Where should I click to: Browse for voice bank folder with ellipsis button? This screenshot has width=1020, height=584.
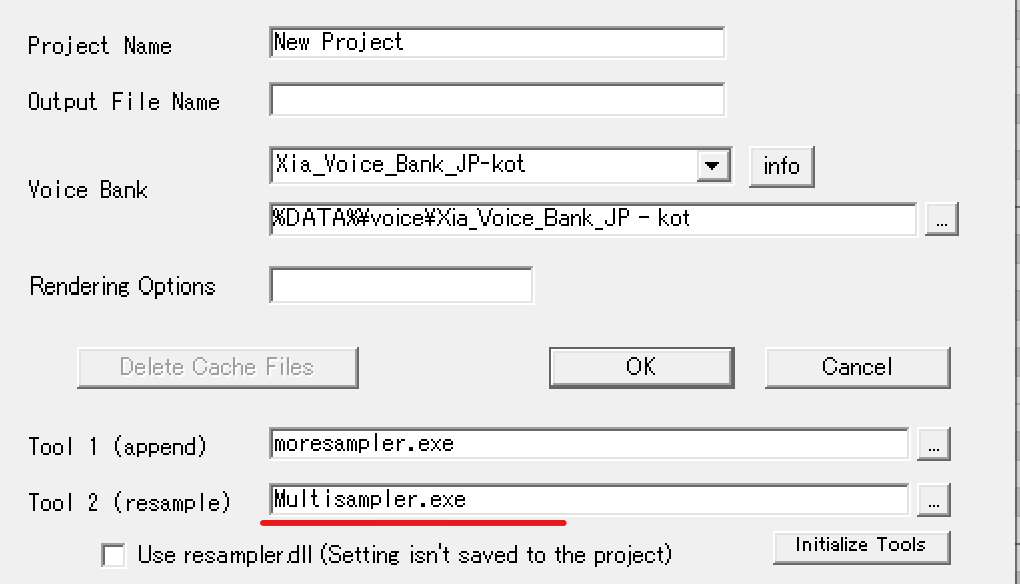(941, 220)
